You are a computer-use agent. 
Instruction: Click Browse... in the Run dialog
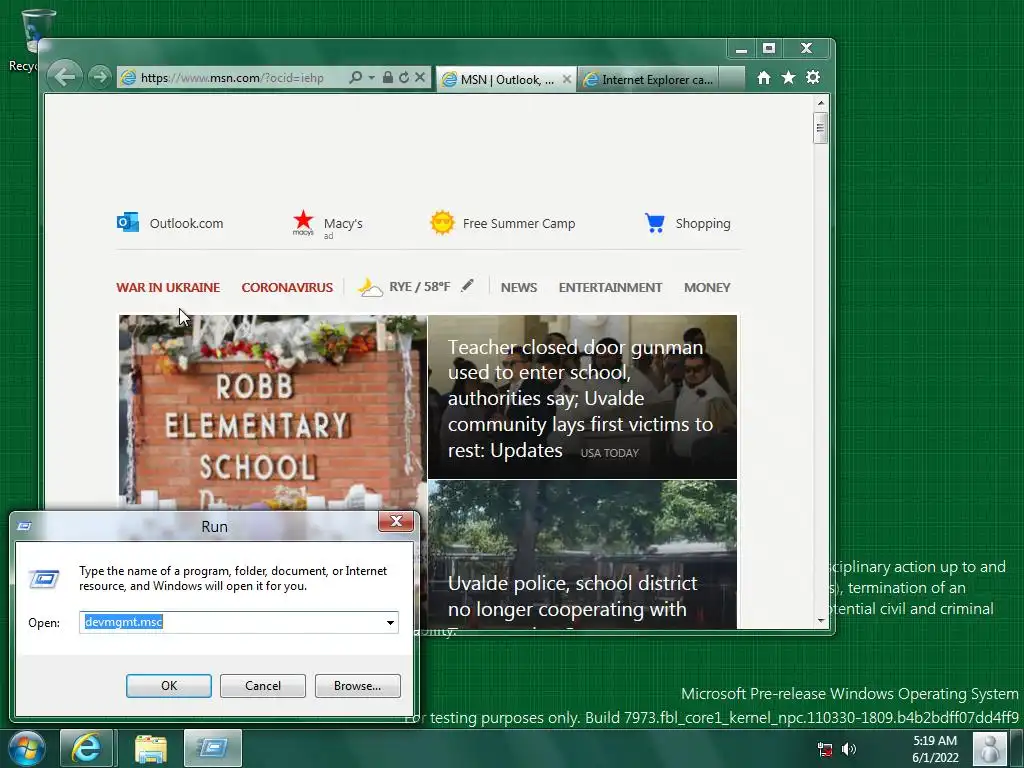(357, 686)
